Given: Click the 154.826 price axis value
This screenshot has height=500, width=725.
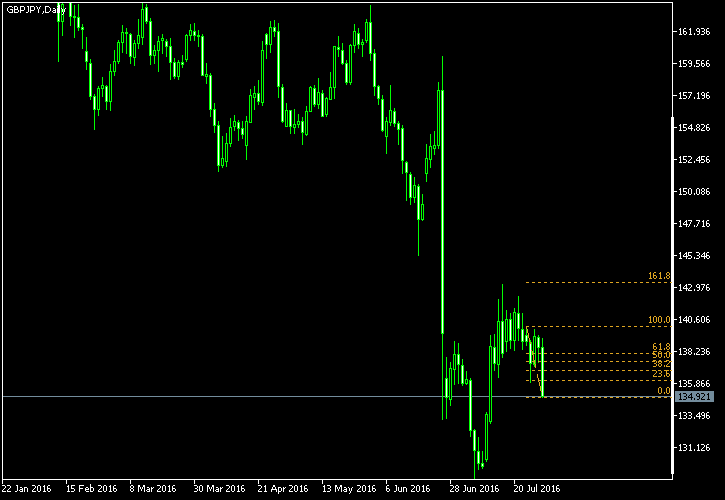Looking at the screenshot, I should [694, 128].
